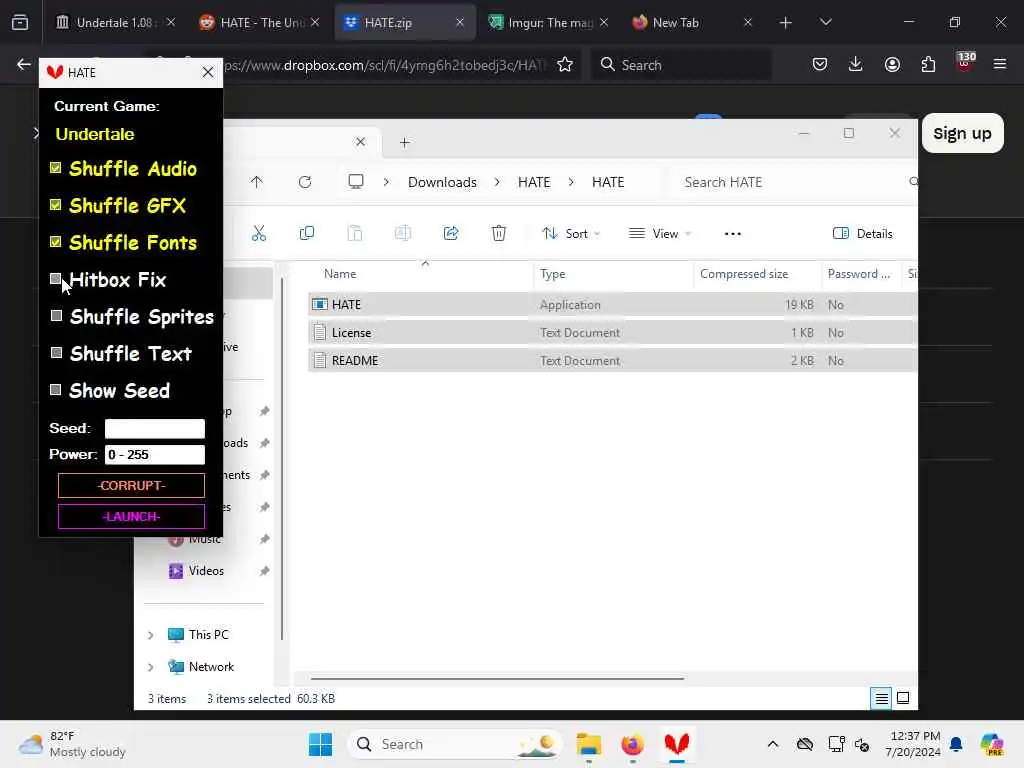Open the Save to Pocket icon
The height and width of the screenshot is (768, 1024).
(x=820, y=64)
